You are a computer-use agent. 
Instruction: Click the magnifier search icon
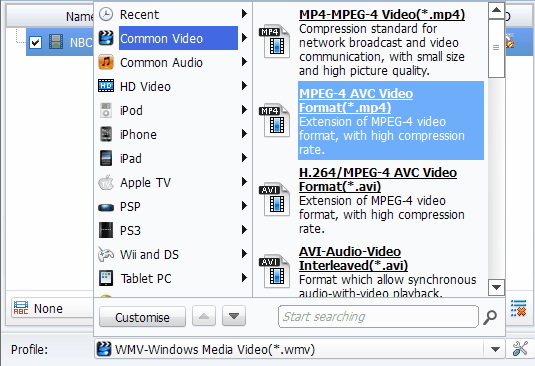490,317
